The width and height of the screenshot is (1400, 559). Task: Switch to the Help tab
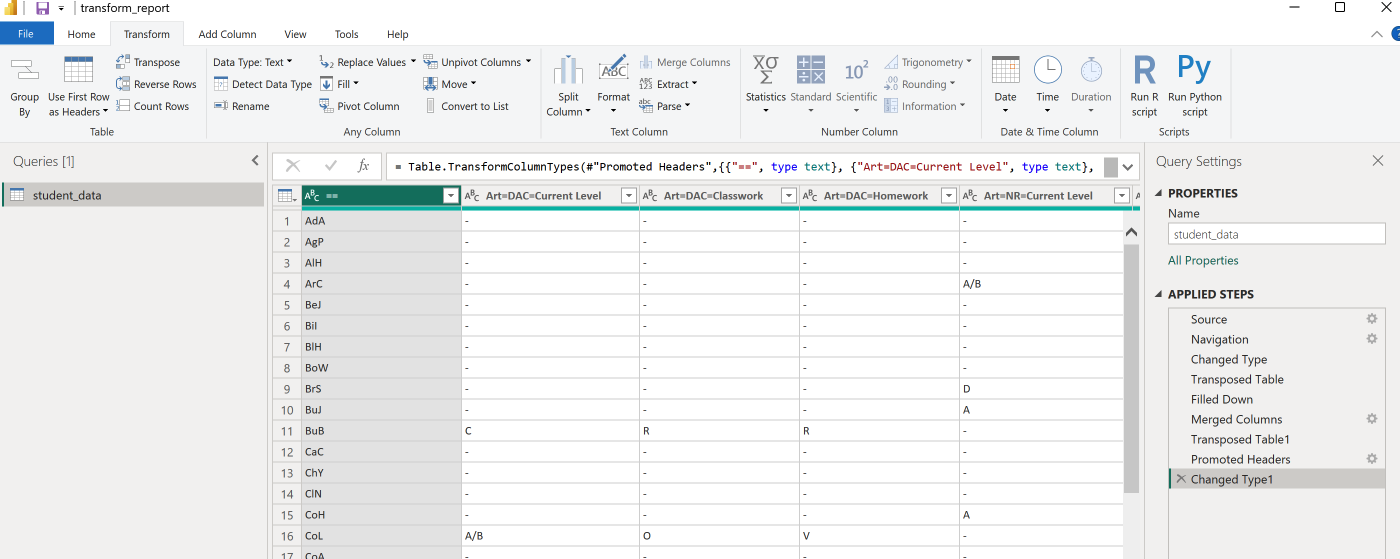tap(397, 34)
